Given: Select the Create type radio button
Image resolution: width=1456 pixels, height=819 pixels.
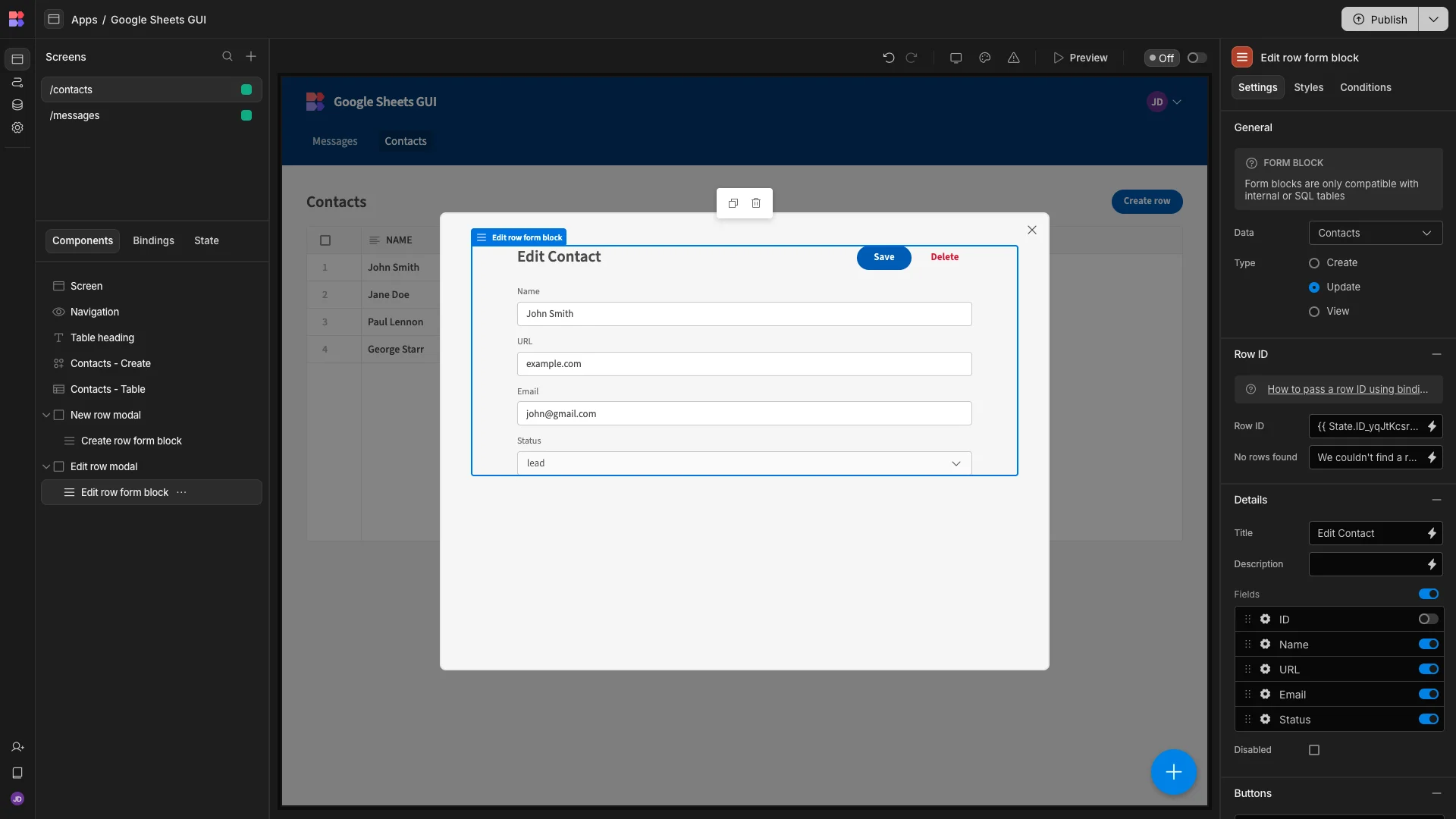Looking at the screenshot, I should point(1314,263).
